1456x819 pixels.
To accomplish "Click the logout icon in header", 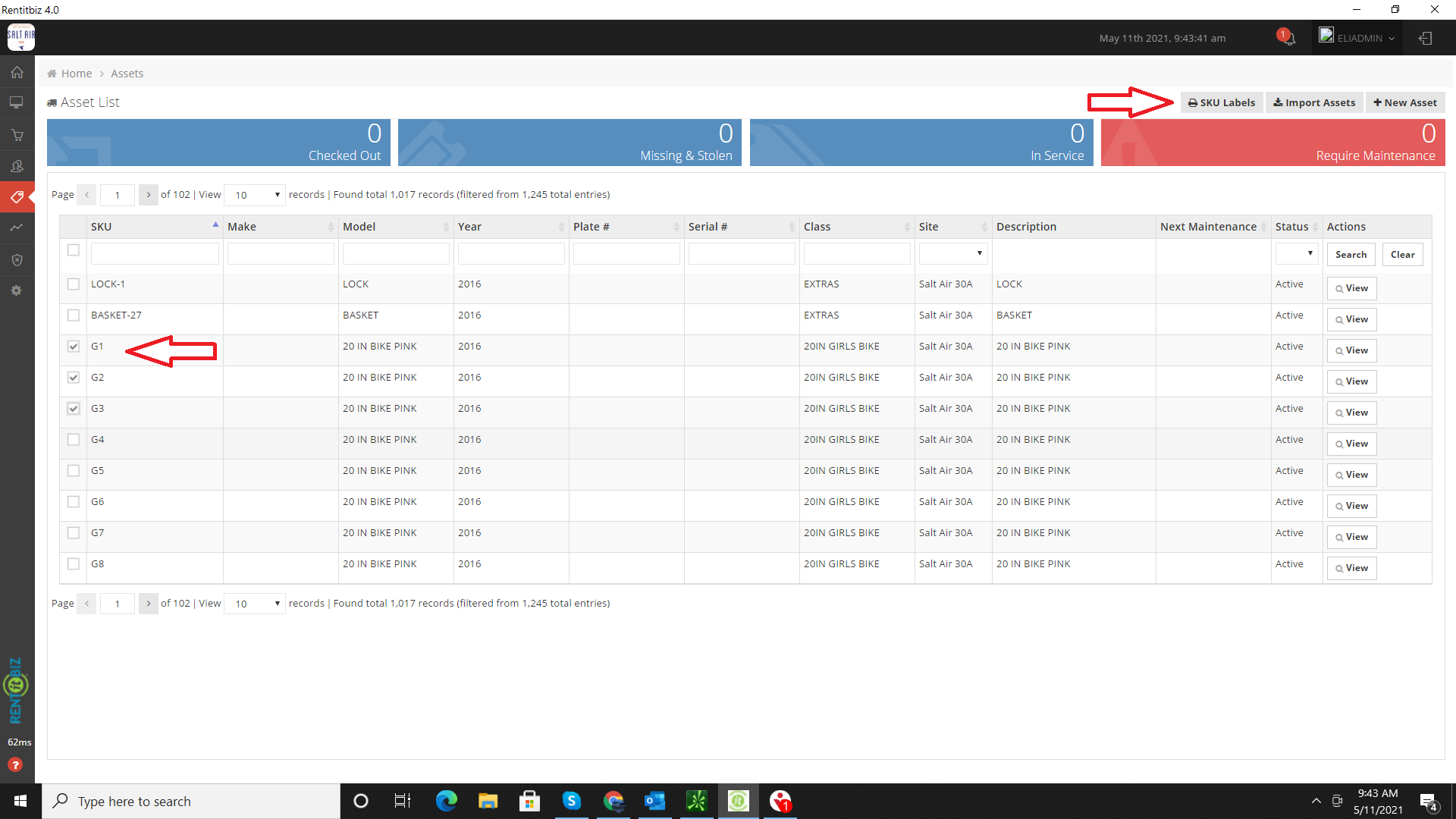I will click(1426, 38).
